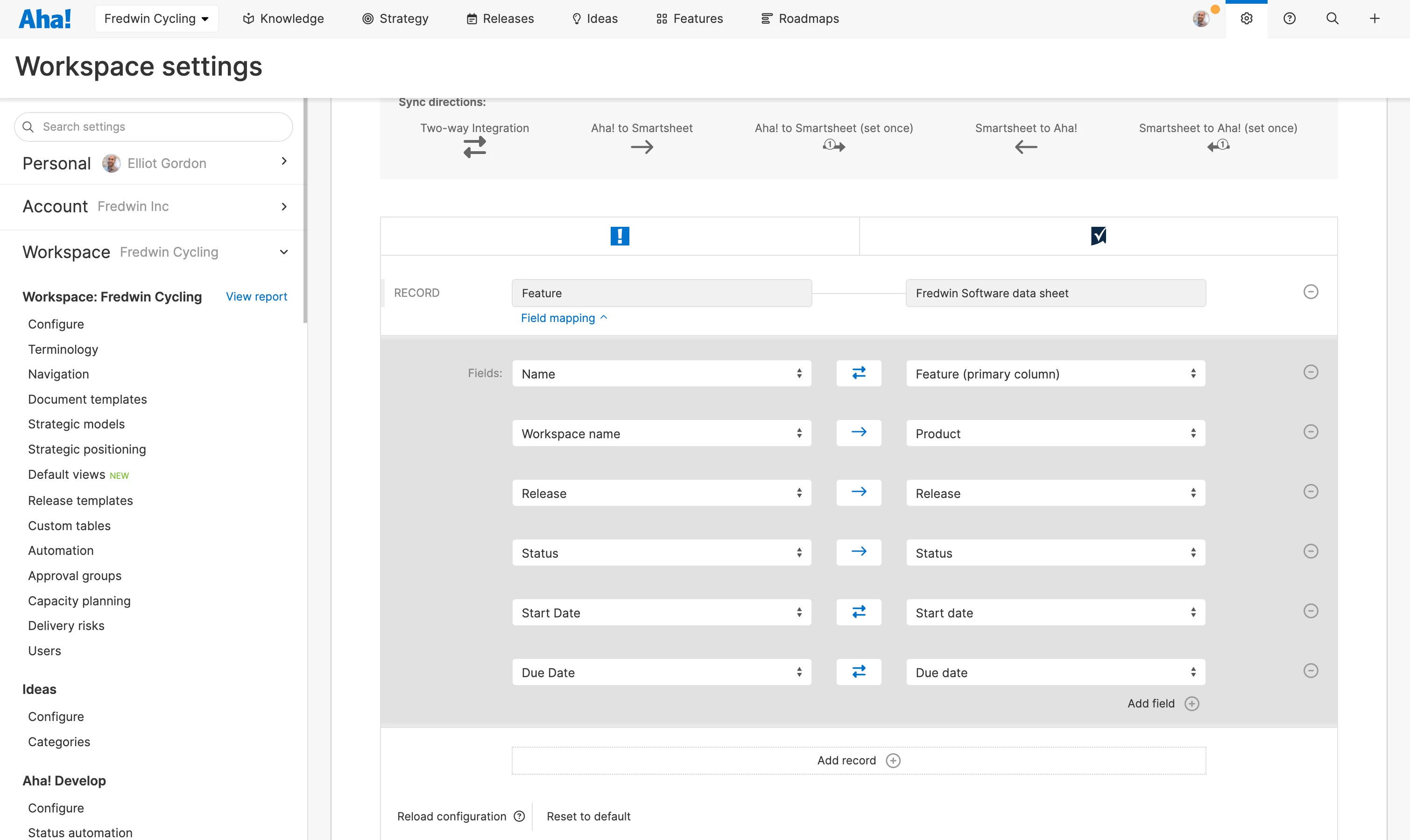Image resolution: width=1410 pixels, height=840 pixels.
Task: Open the Start Date field dropdown
Action: [x=661, y=612]
